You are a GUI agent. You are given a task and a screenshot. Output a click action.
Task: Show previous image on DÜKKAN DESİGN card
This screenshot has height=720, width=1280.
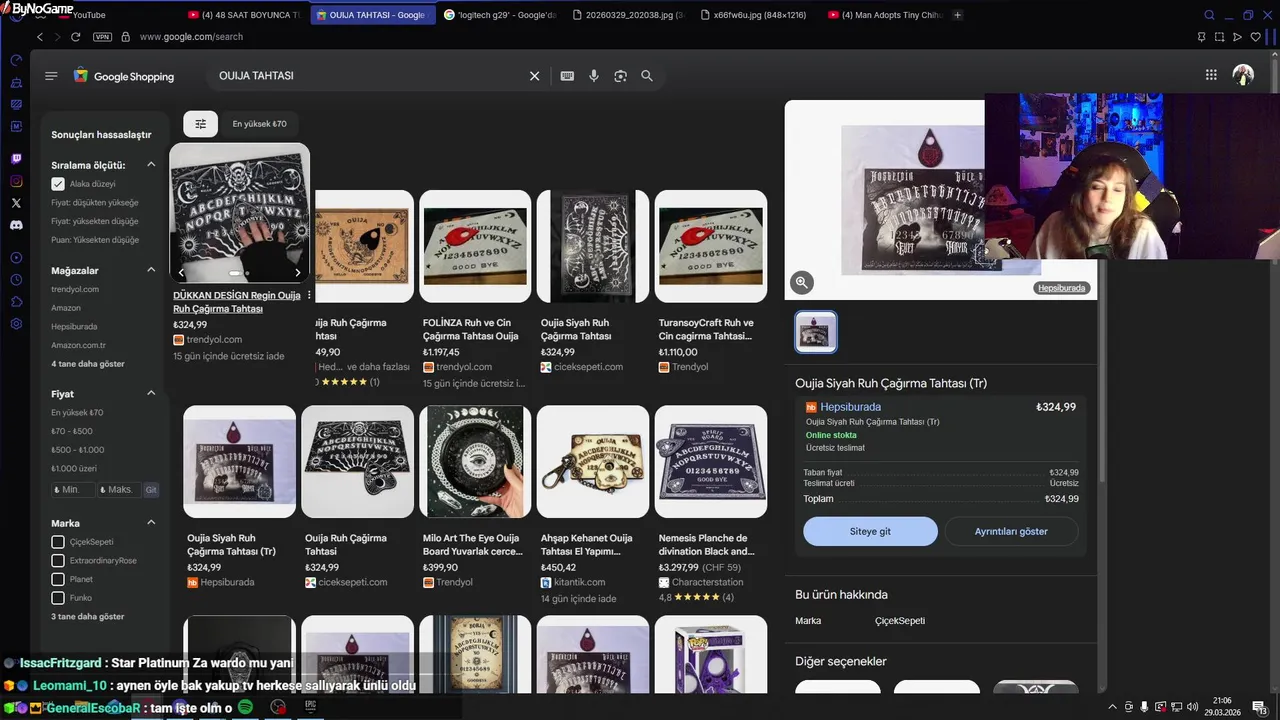pos(181,272)
